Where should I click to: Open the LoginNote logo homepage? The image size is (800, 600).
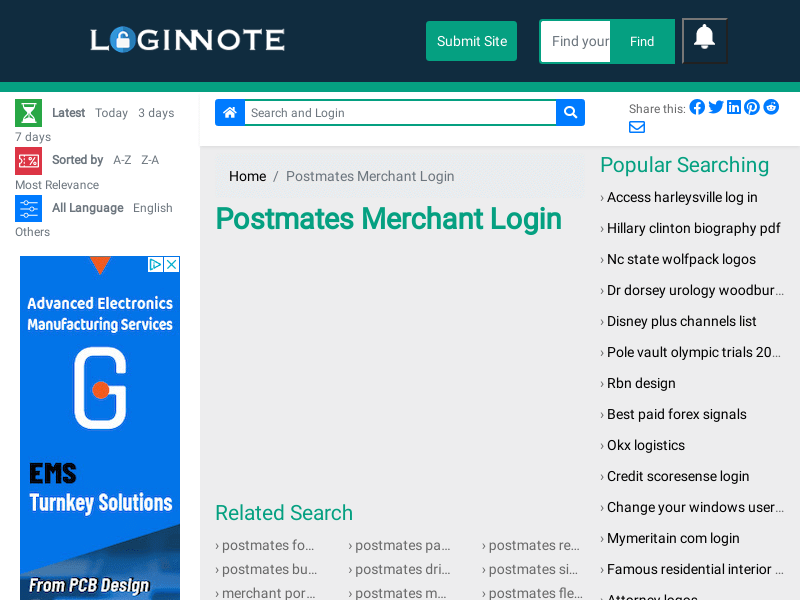(187, 40)
